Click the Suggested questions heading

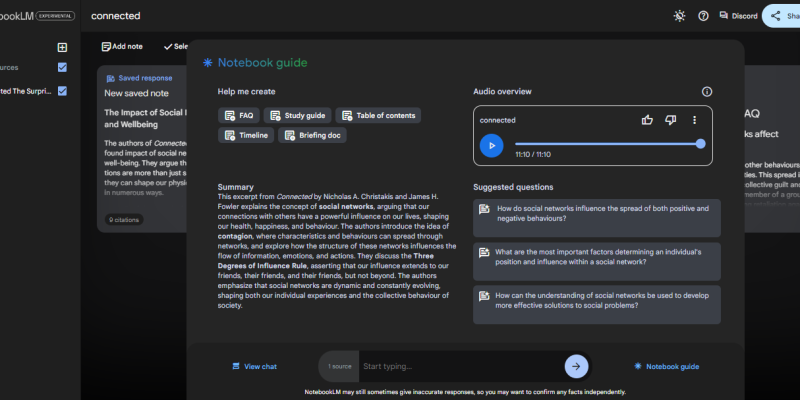(x=513, y=187)
